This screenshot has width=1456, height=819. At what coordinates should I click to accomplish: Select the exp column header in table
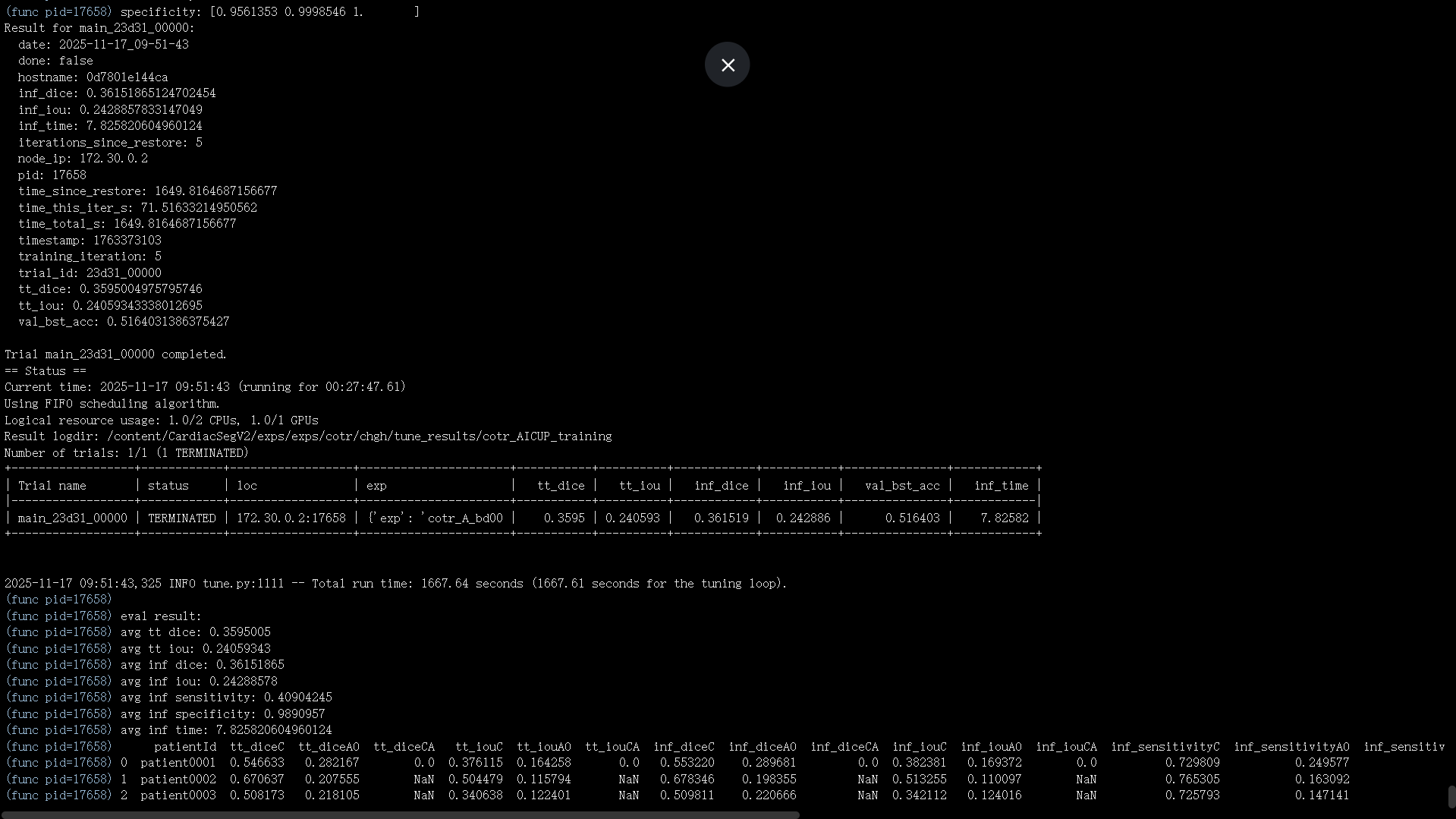point(377,485)
